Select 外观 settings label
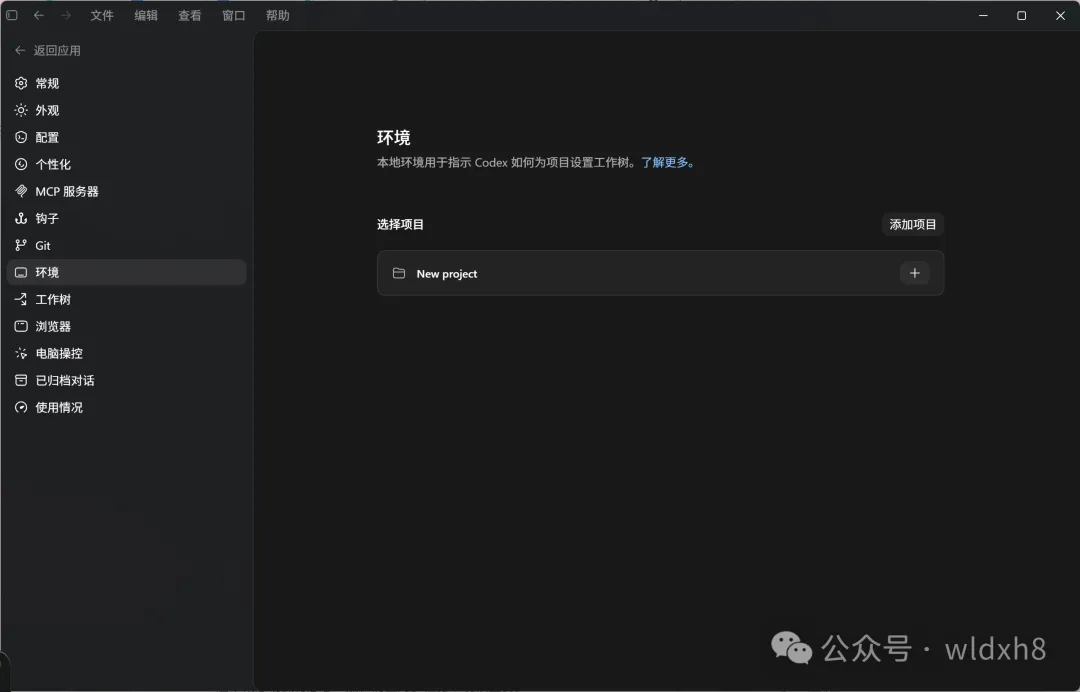The width and height of the screenshot is (1080, 692). point(48,110)
